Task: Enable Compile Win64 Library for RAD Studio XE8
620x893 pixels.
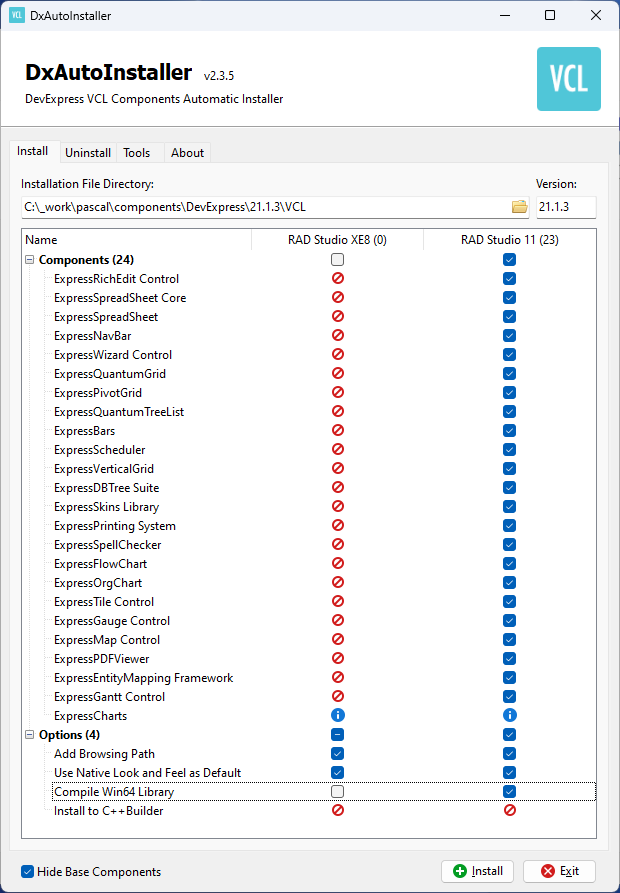Action: (338, 792)
